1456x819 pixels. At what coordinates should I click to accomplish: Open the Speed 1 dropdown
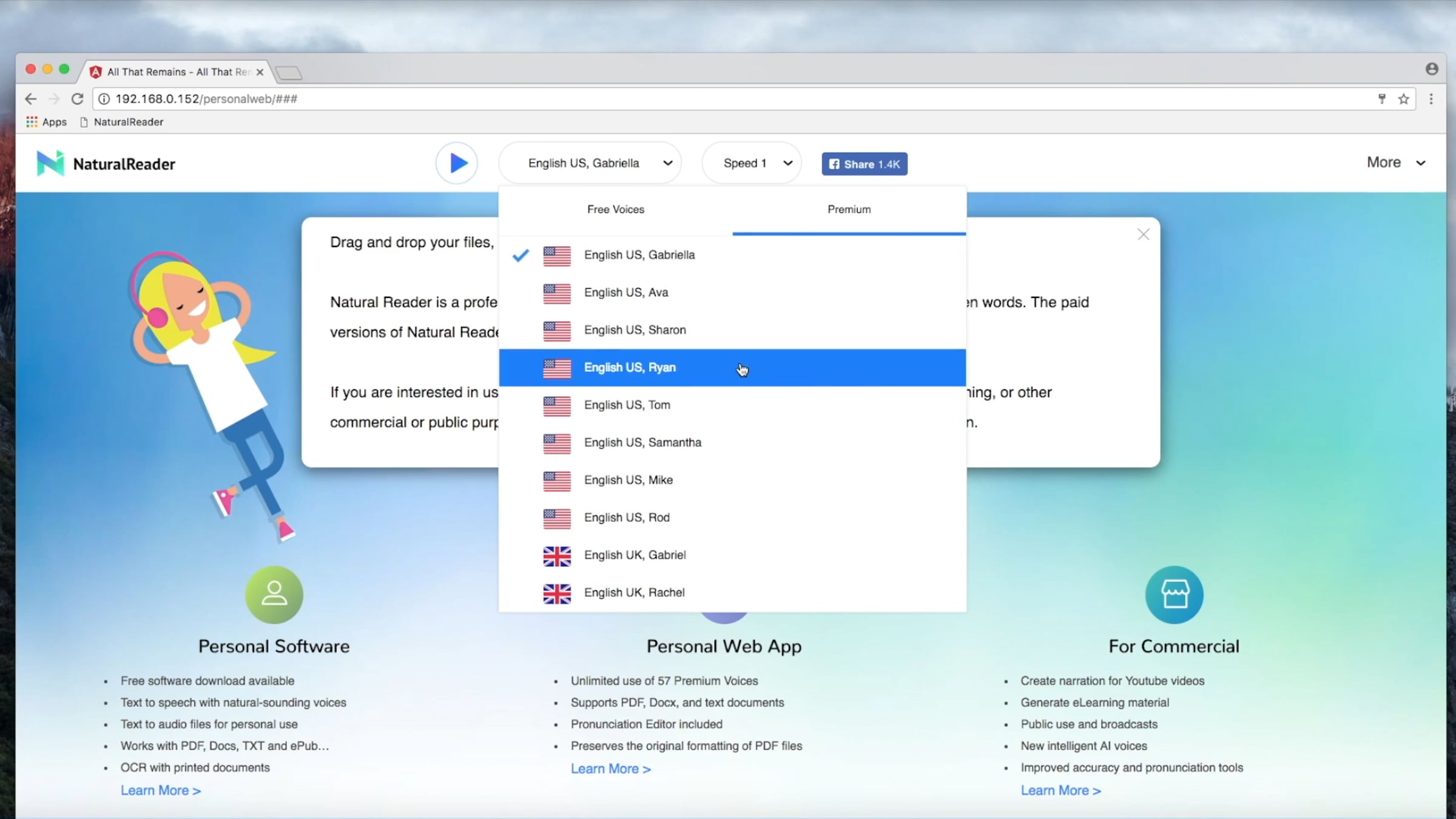coord(752,163)
